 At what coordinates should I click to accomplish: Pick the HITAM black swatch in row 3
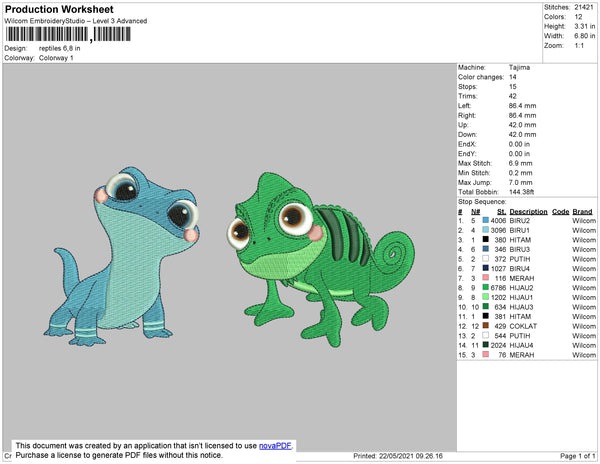click(x=486, y=240)
